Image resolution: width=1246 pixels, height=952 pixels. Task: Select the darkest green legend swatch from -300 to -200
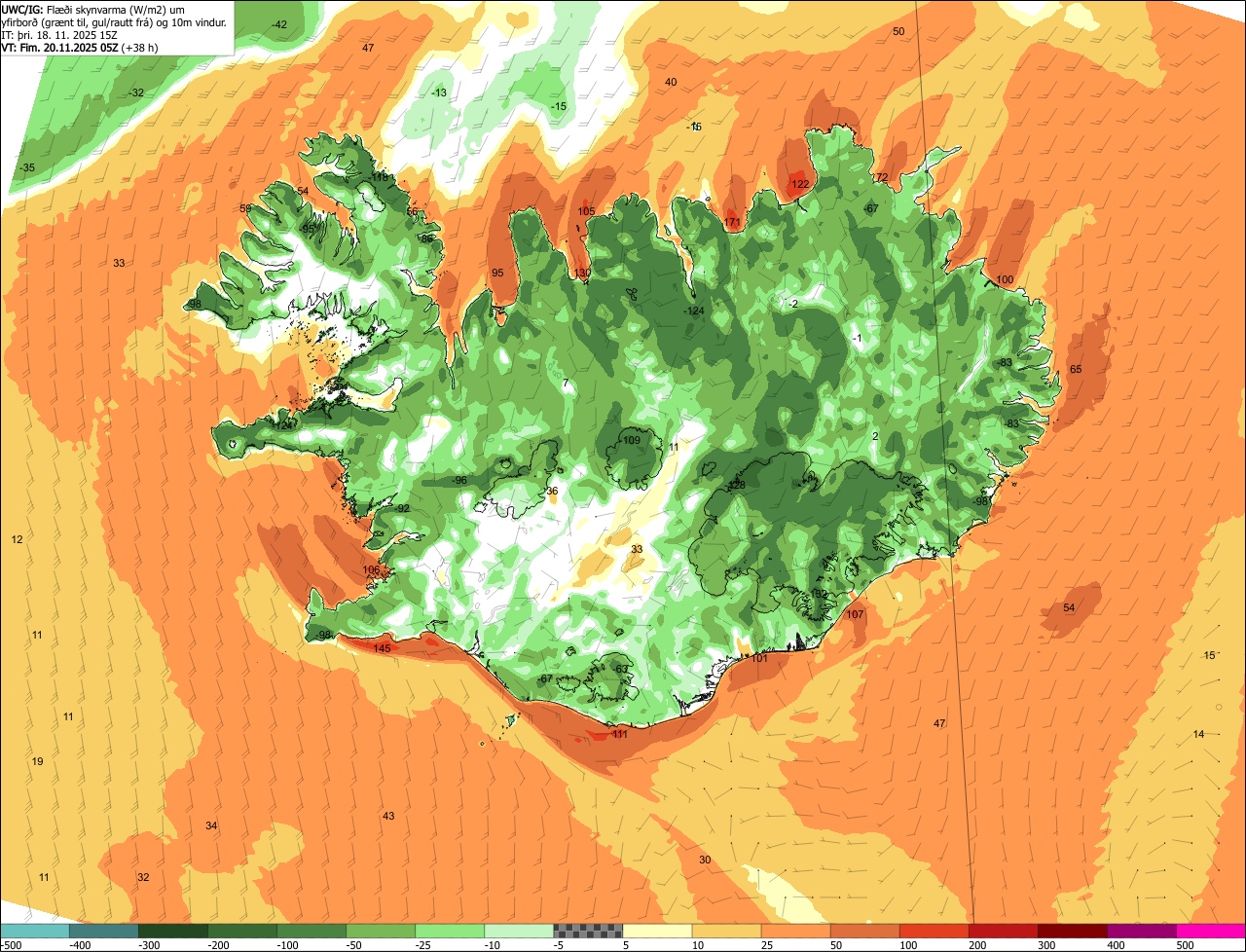click(x=173, y=931)
